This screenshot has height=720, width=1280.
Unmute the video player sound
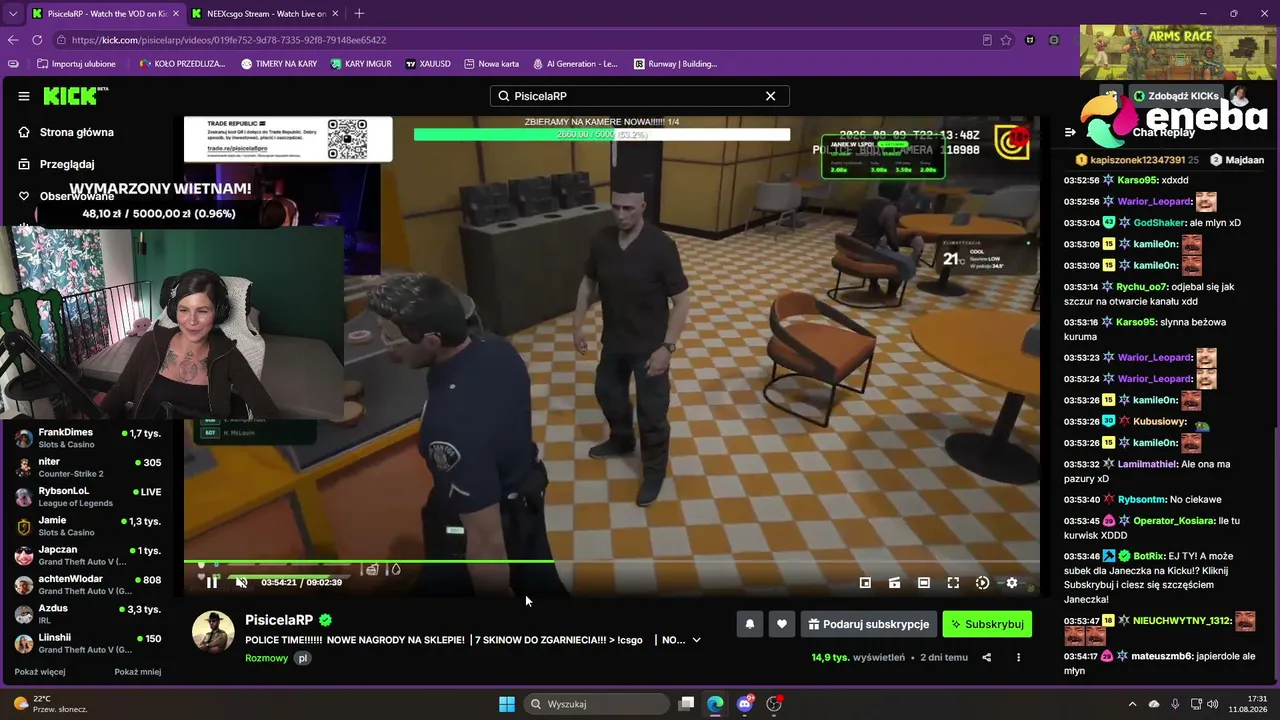[241, 583]
